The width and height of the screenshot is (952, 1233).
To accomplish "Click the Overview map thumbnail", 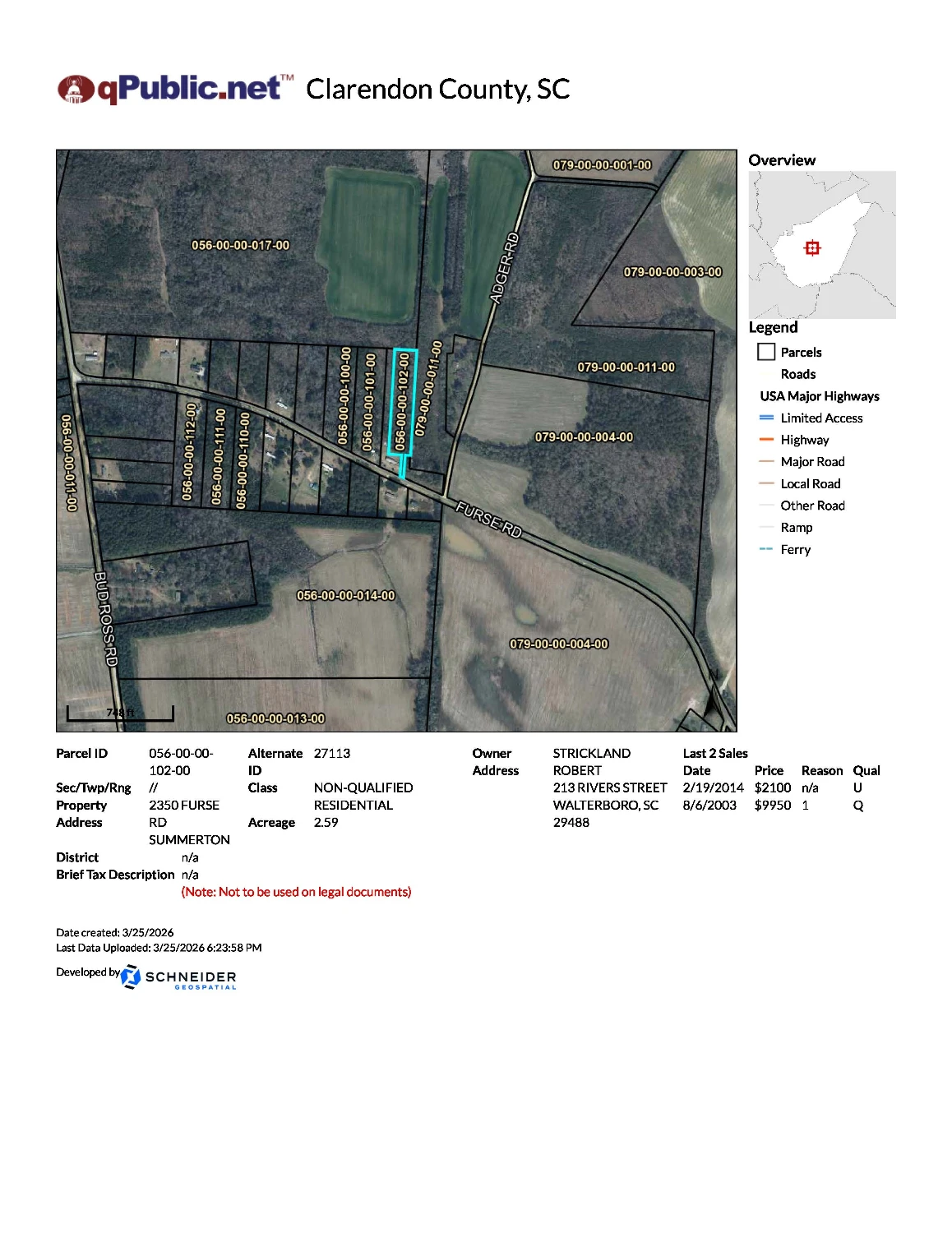I will (822, 244).
